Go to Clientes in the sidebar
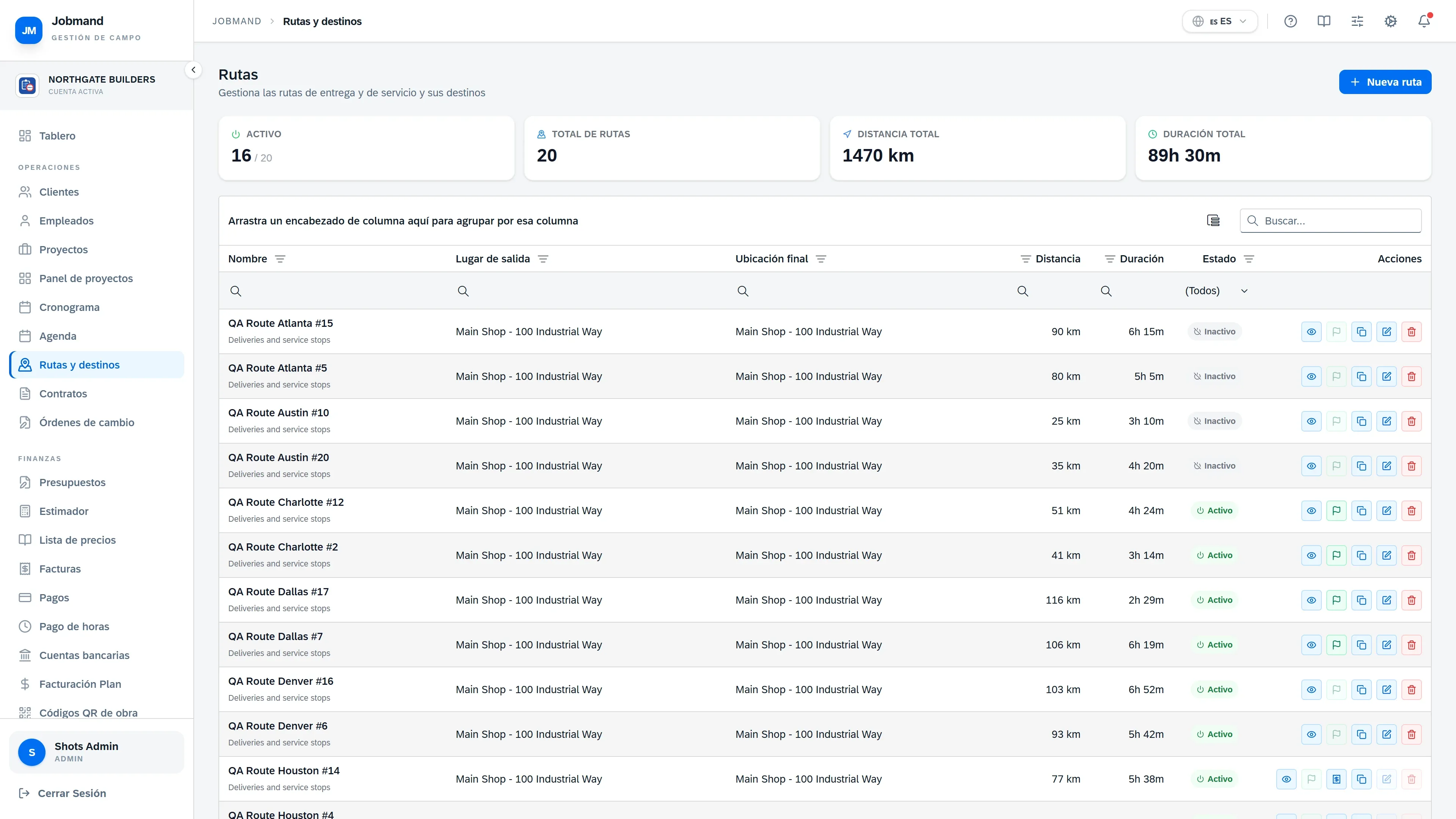This screenshot has width=1456, height=819. pyautogui.click(x=97, y=192)
